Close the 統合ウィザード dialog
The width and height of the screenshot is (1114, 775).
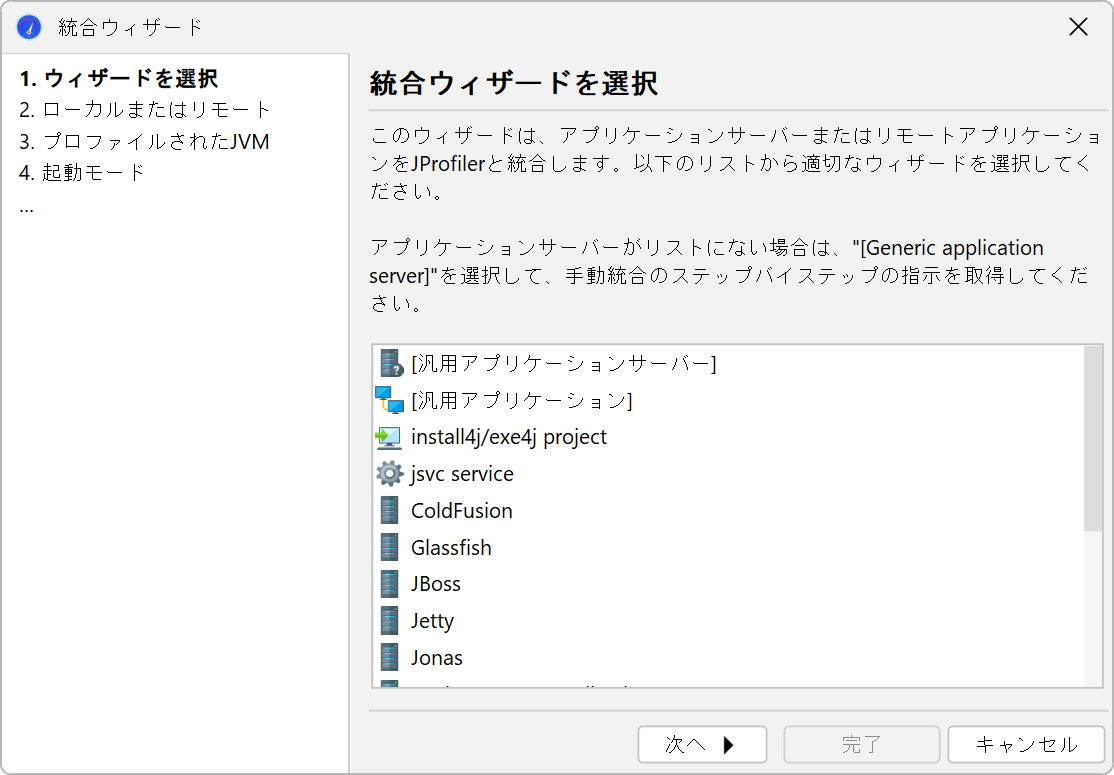1078,27
